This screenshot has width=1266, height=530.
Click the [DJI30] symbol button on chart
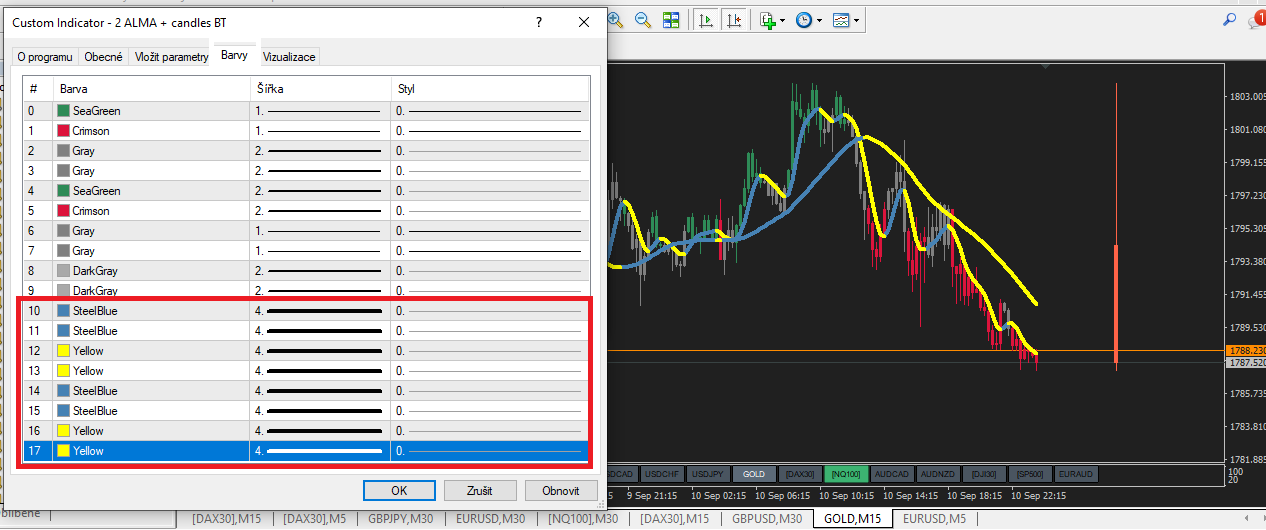984,473
